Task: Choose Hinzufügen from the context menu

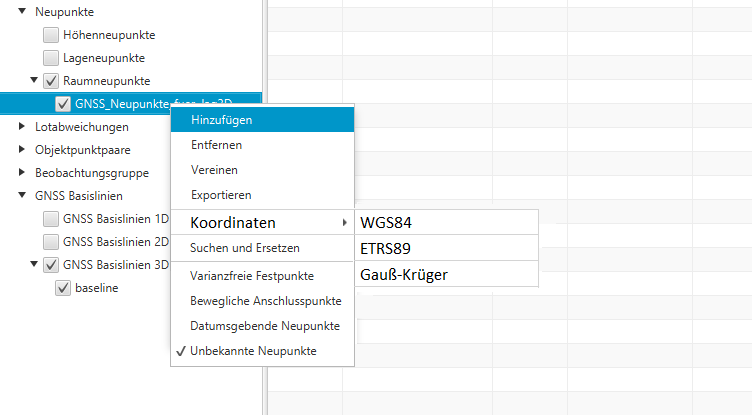Action: (x=221, y=120)
